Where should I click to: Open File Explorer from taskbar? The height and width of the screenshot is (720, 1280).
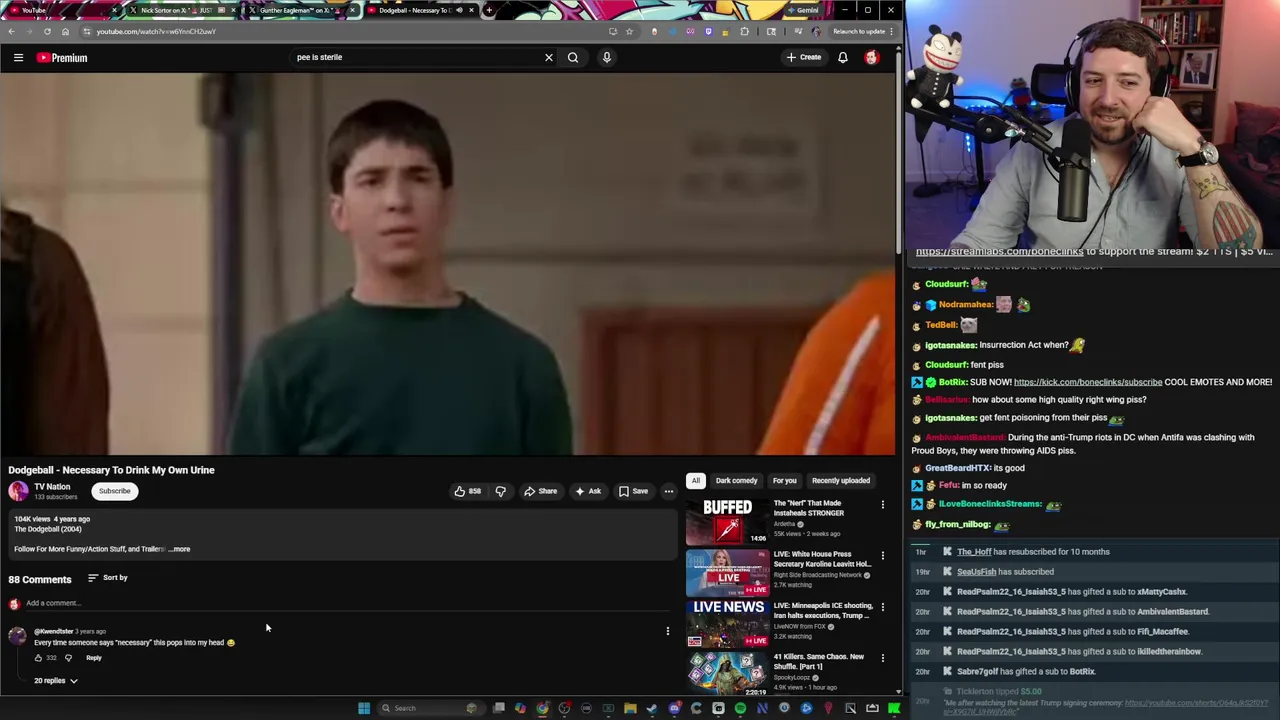[x=630, y=708]
